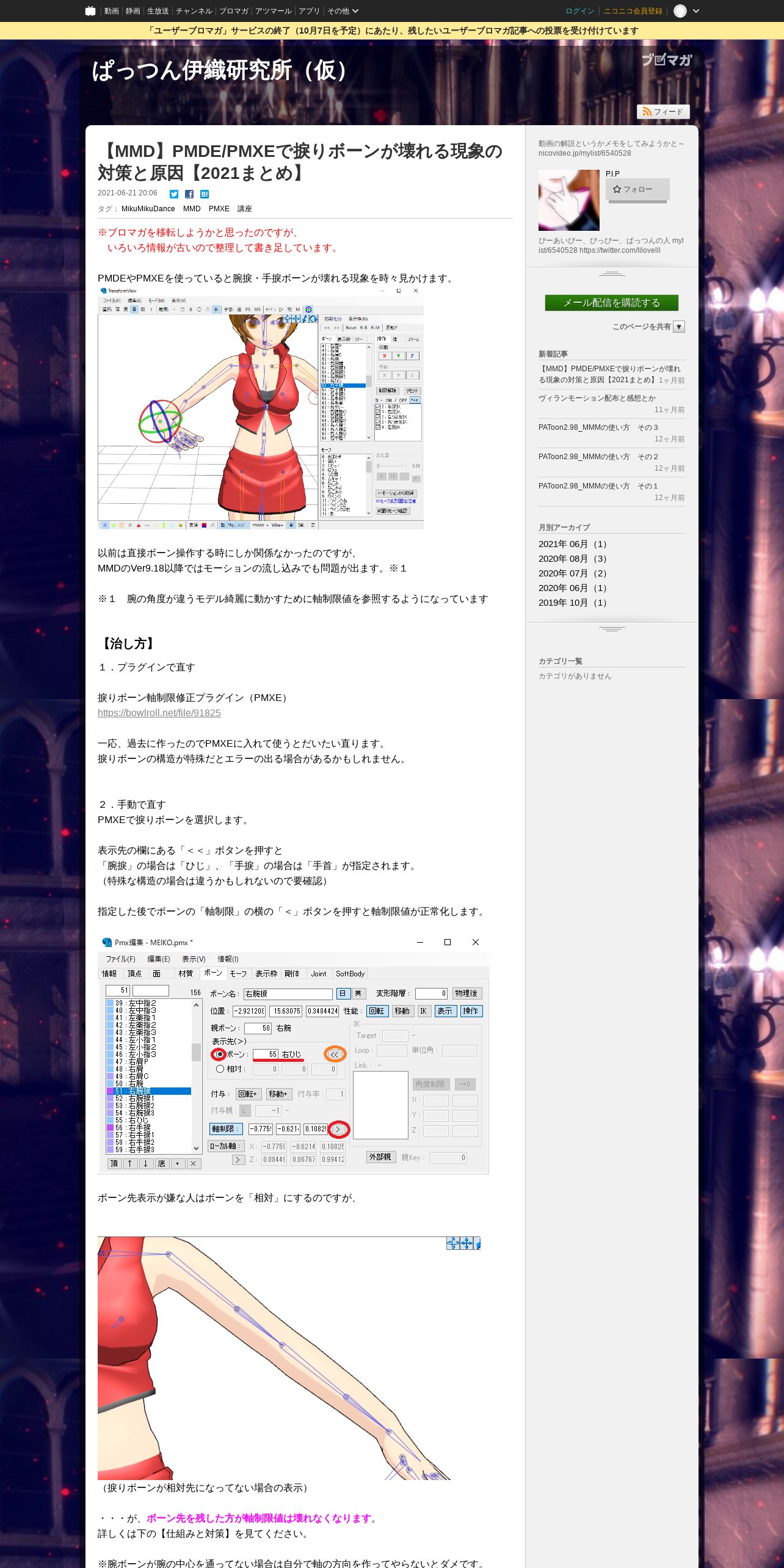Select the MMD tag
This screenshot has height=1568, width=784.
click(192, 209)
